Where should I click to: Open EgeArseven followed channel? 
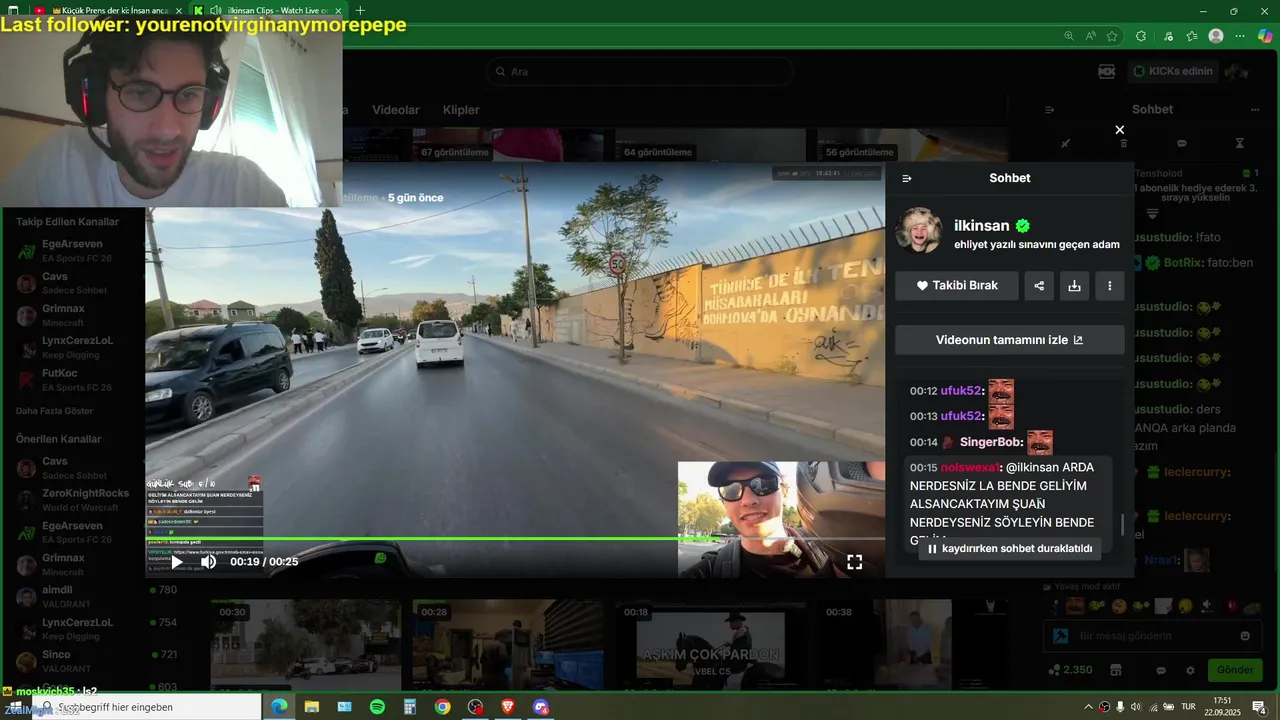coord(73,251)
